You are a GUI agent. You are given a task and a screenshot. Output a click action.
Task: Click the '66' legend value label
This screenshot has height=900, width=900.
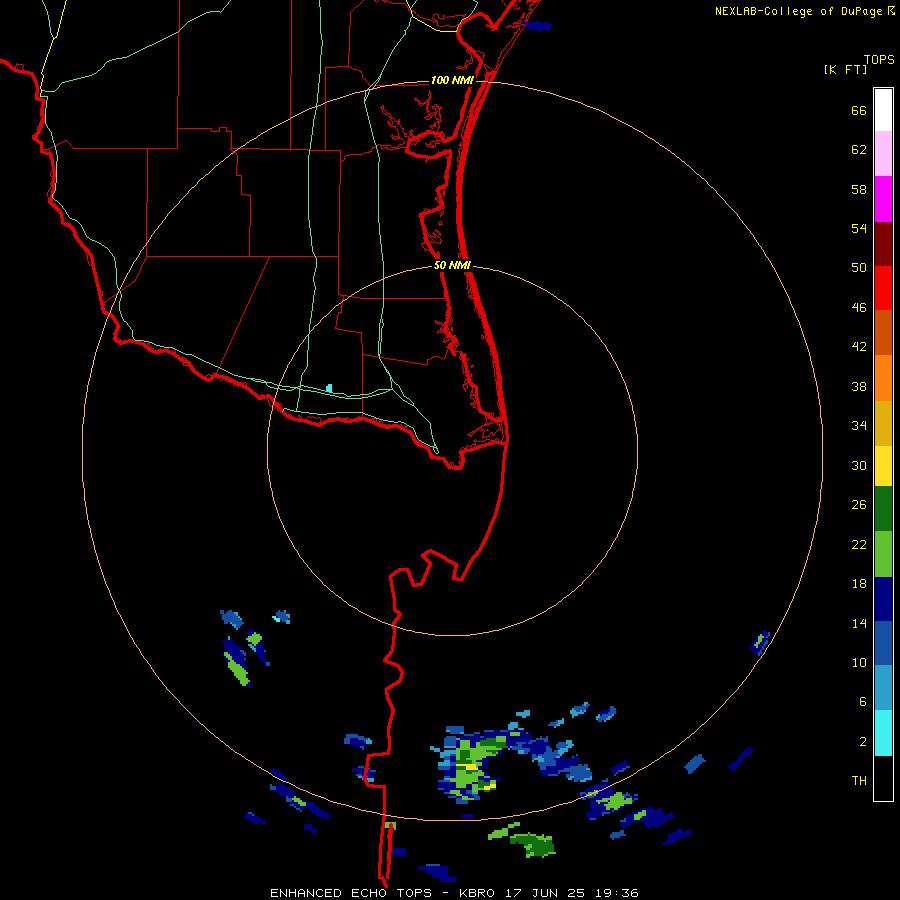point(859,111)
